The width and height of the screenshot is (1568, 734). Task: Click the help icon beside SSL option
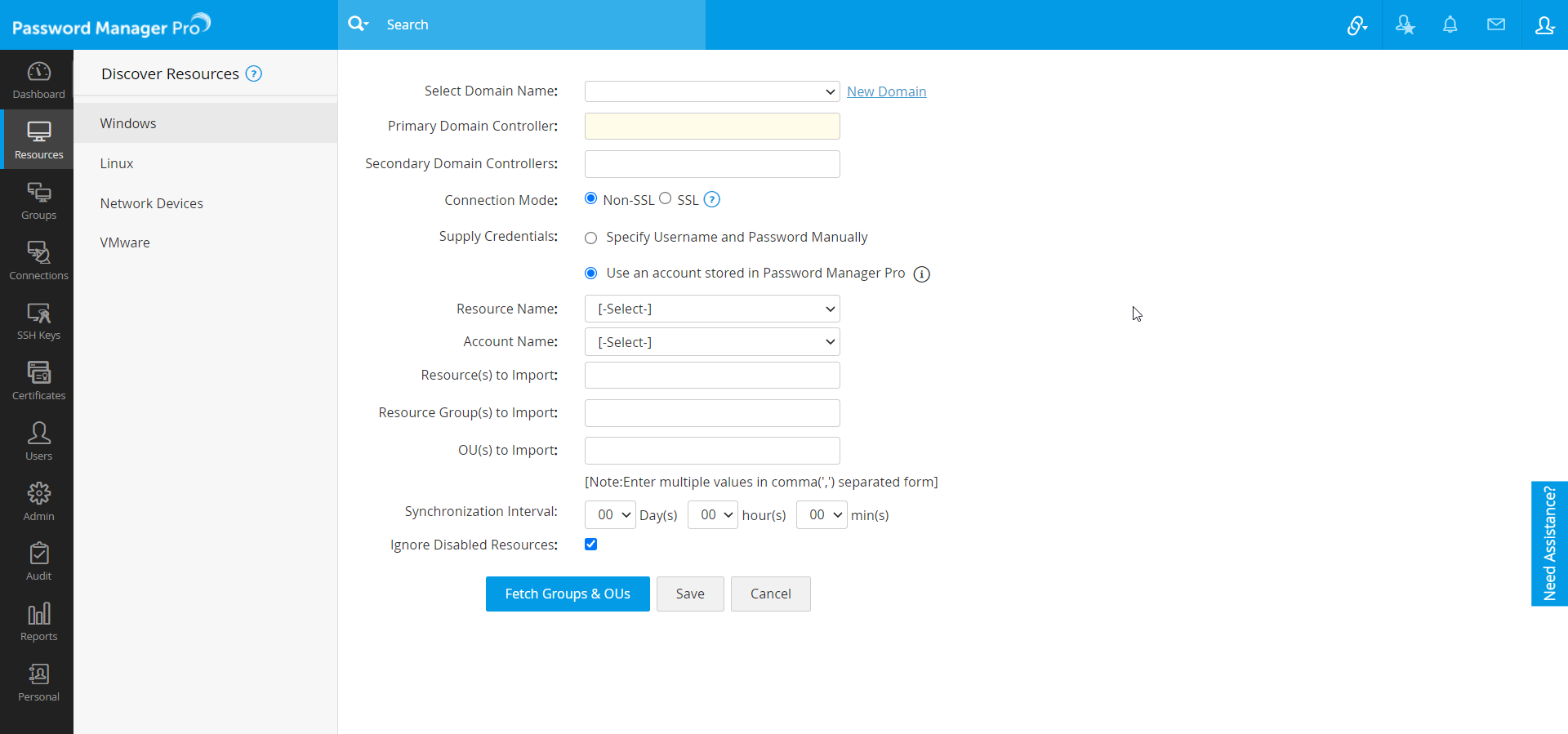711,199
